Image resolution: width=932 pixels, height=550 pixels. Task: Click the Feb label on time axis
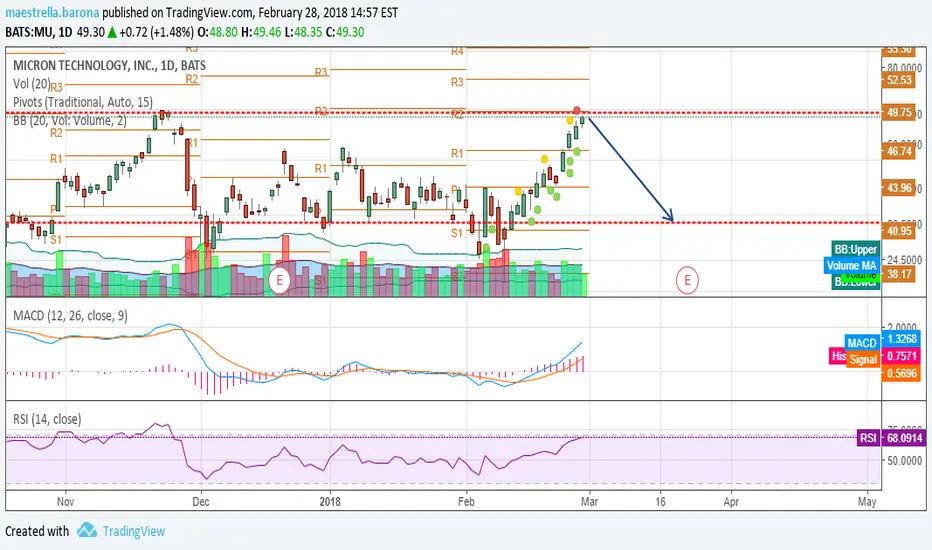[466, 502]
